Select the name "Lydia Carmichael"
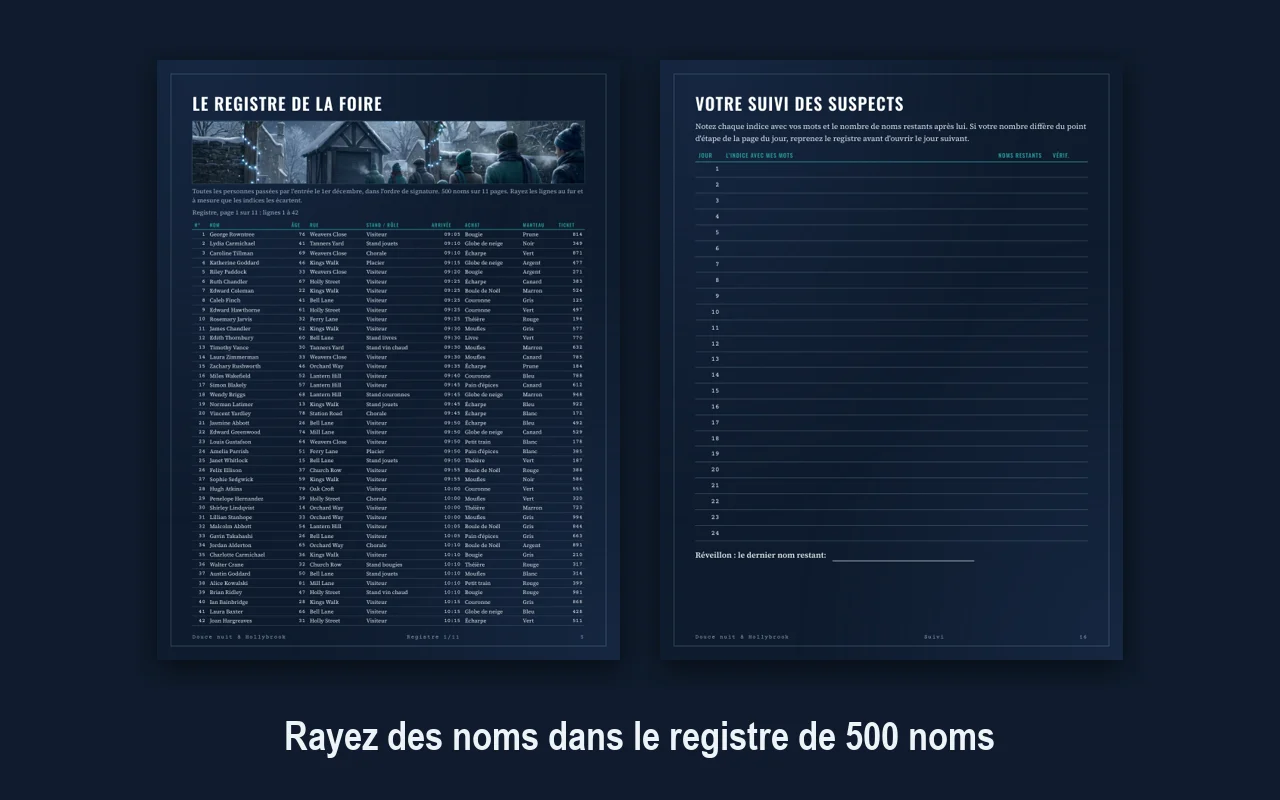The image size is (1280, 800). [232, 243]
